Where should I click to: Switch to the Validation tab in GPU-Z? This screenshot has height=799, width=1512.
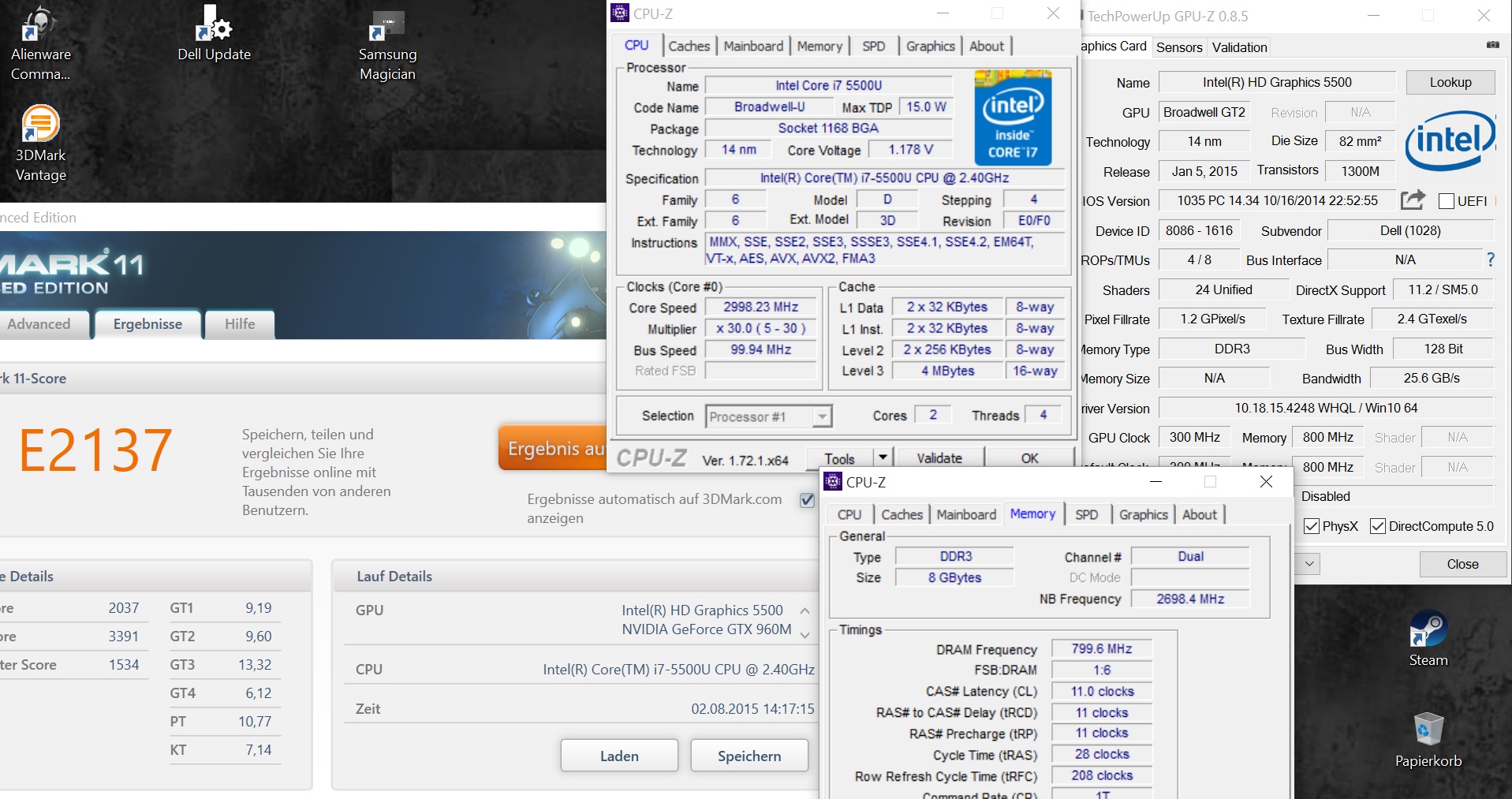click(x=1239, y=47)
